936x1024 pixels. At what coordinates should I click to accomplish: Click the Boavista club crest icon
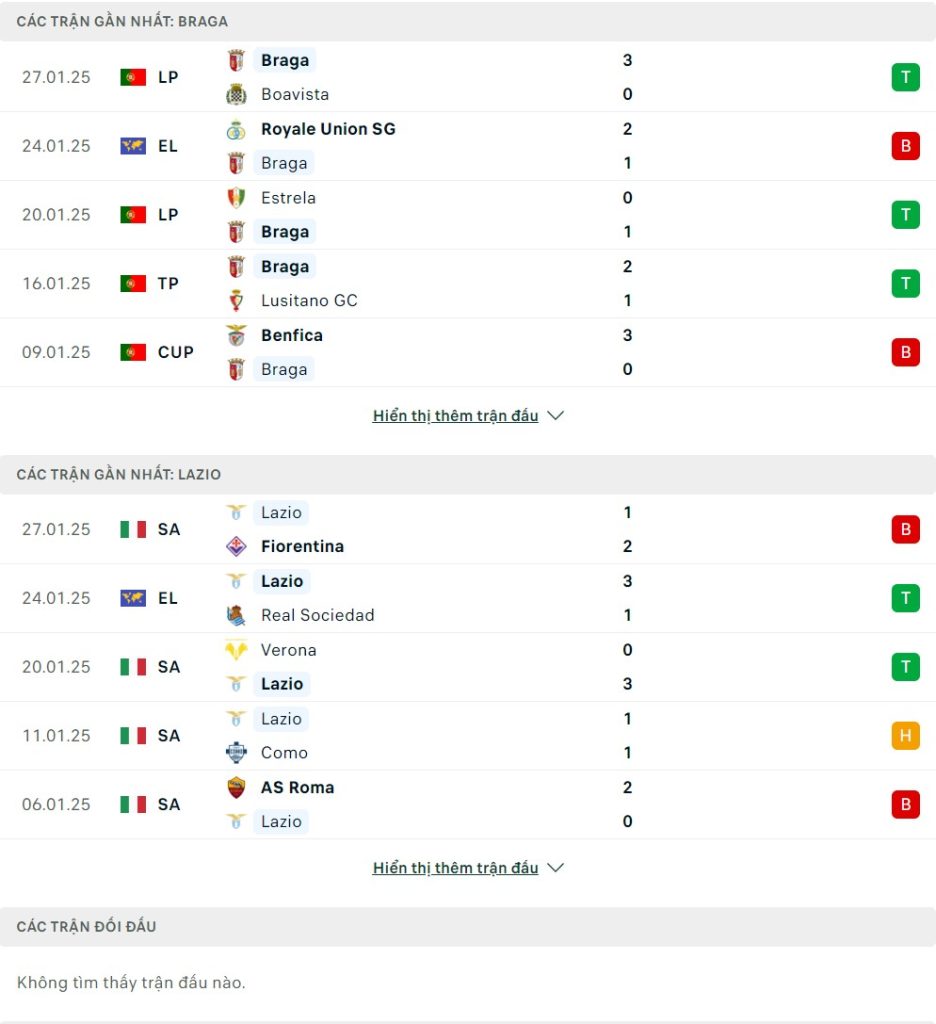pyautogui.click(x=236, y=95)
